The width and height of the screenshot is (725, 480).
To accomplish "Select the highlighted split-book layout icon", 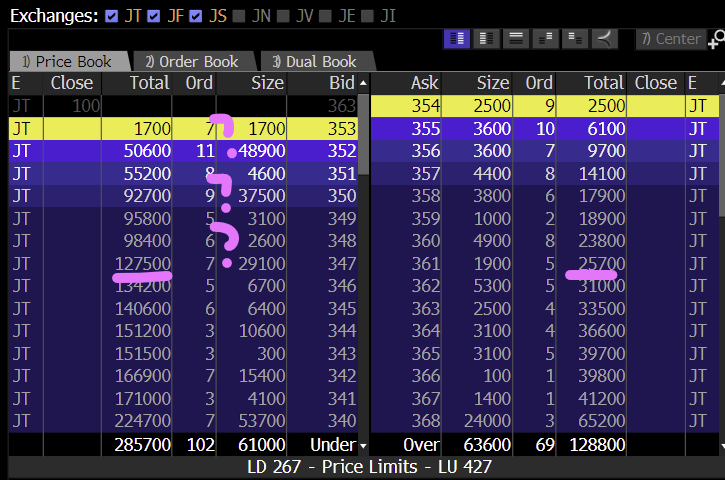I will click(457, 39).
